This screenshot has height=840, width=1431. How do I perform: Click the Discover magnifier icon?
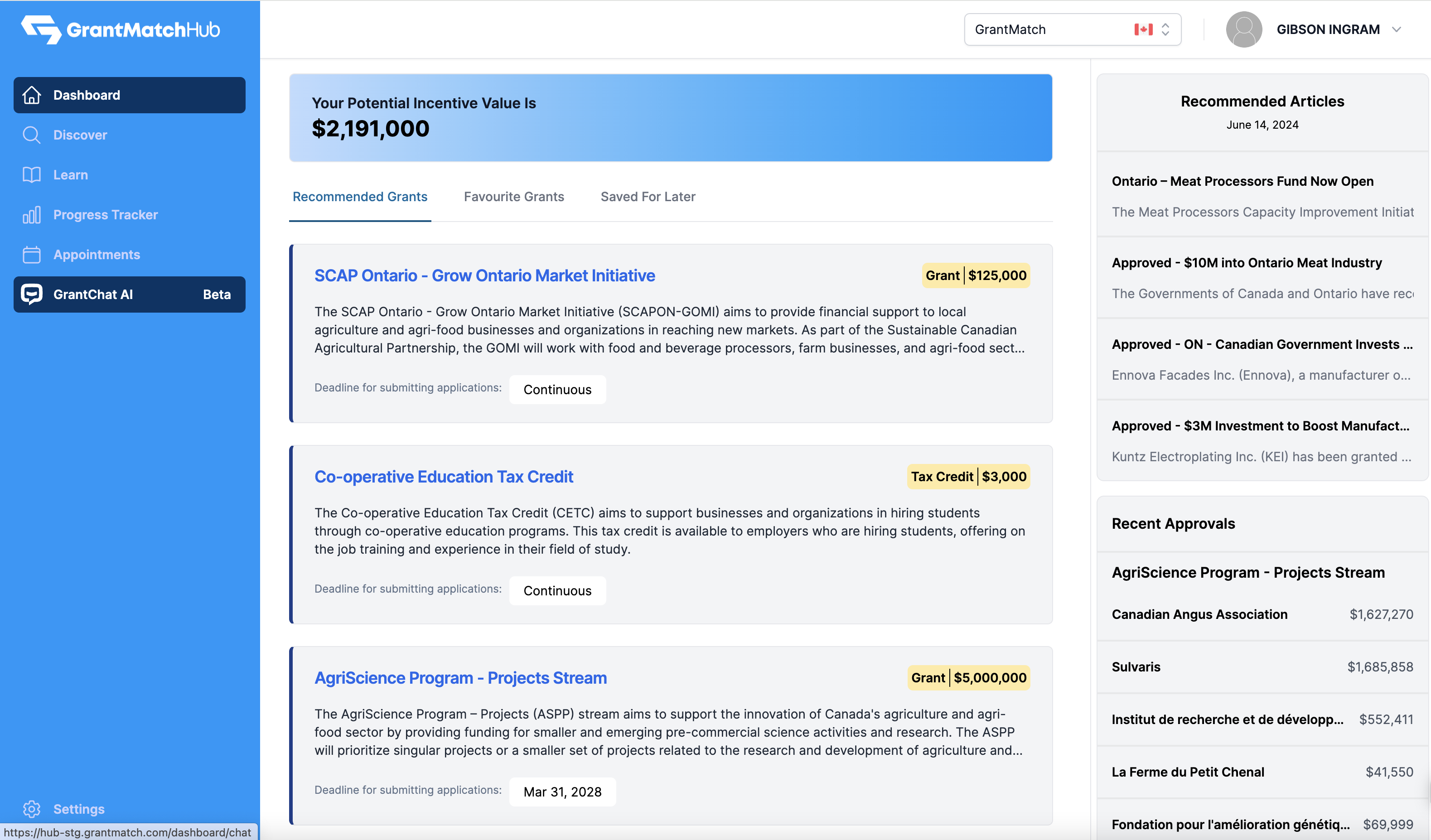(32, 135)
